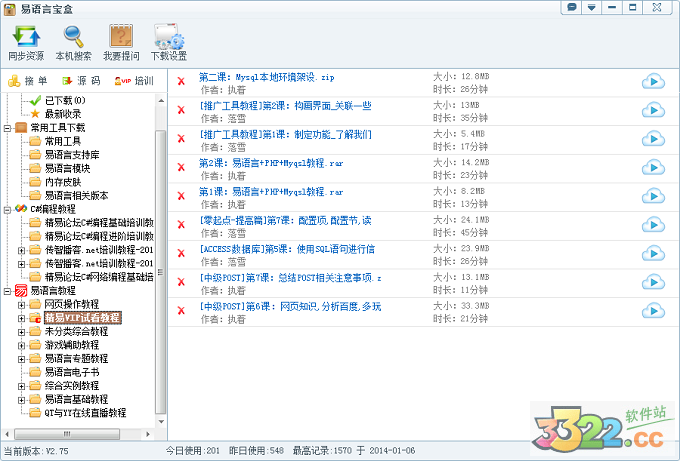This screenshot has width=680, height=461.
Task: Click the tree horizontal scrollbar thumb
Action: [67, 434]
